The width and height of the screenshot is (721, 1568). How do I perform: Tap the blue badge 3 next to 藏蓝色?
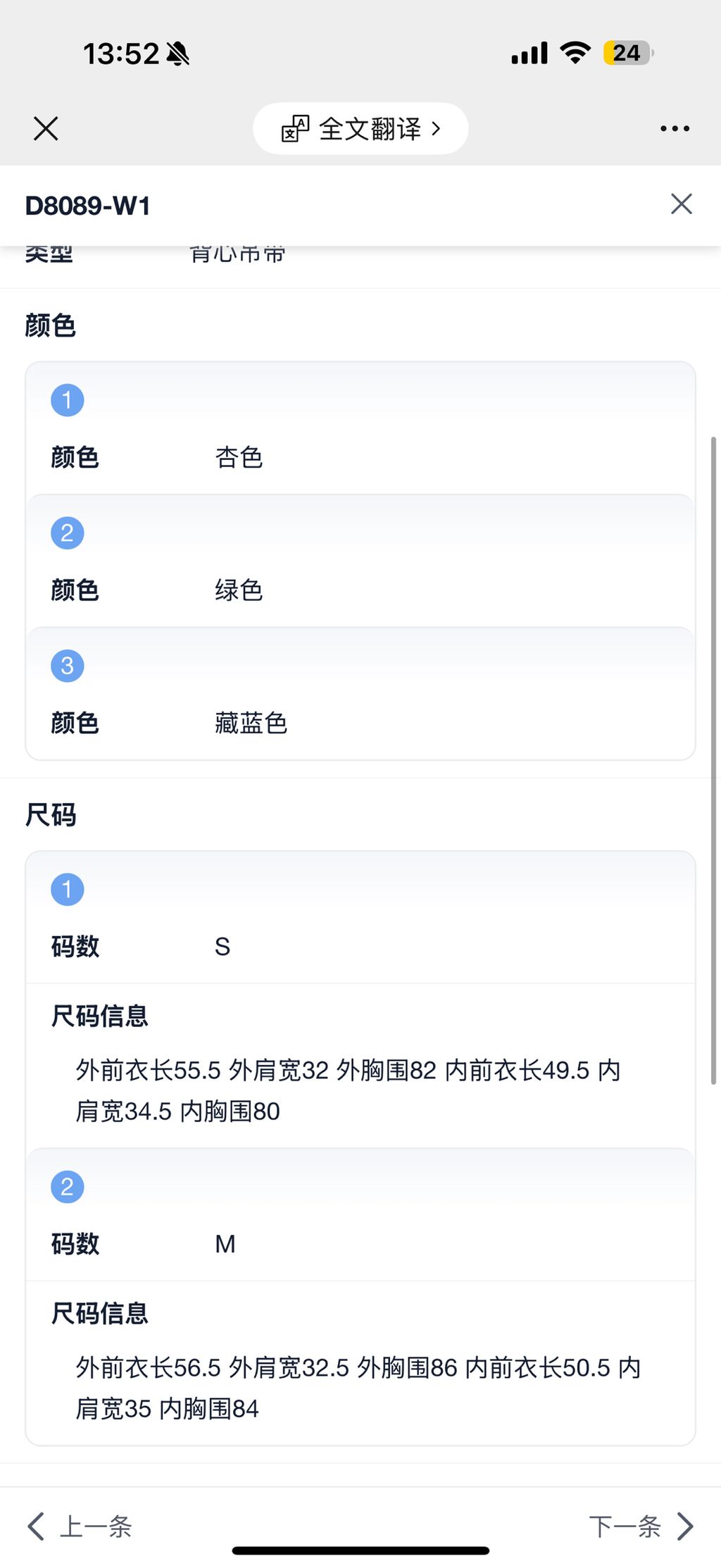[x=67, y=665]
